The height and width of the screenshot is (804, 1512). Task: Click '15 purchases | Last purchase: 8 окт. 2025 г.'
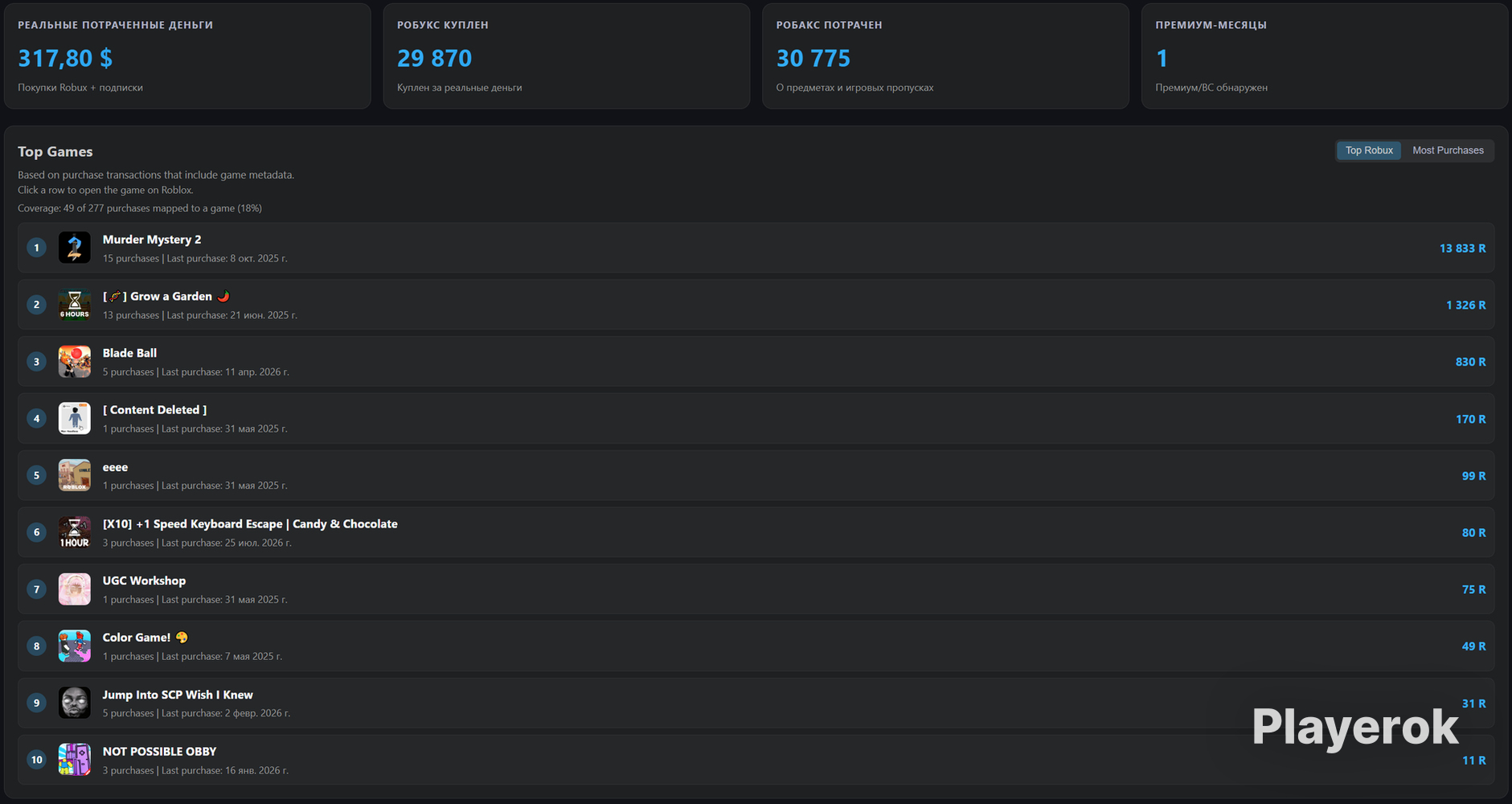pos(195,259)
